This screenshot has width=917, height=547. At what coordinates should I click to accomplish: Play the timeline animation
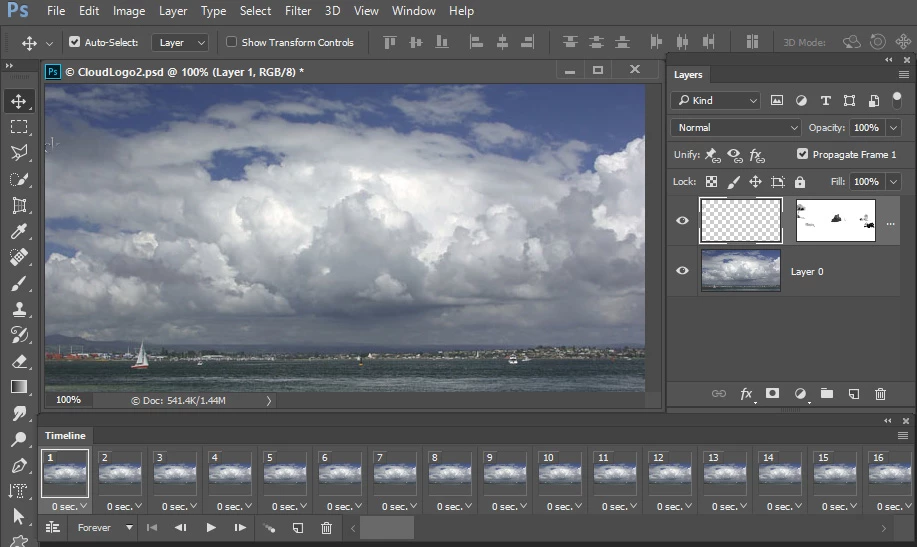211,528
